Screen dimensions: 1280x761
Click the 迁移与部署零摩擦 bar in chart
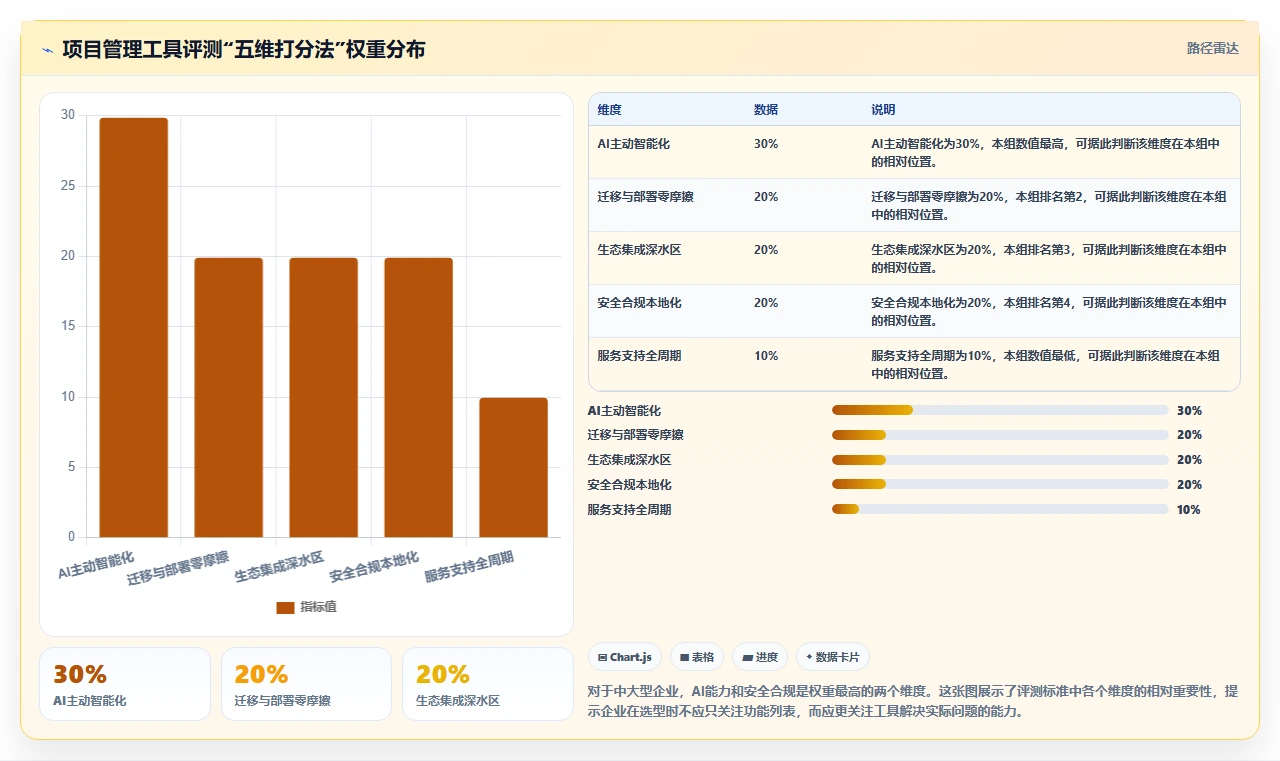(229, 398)
